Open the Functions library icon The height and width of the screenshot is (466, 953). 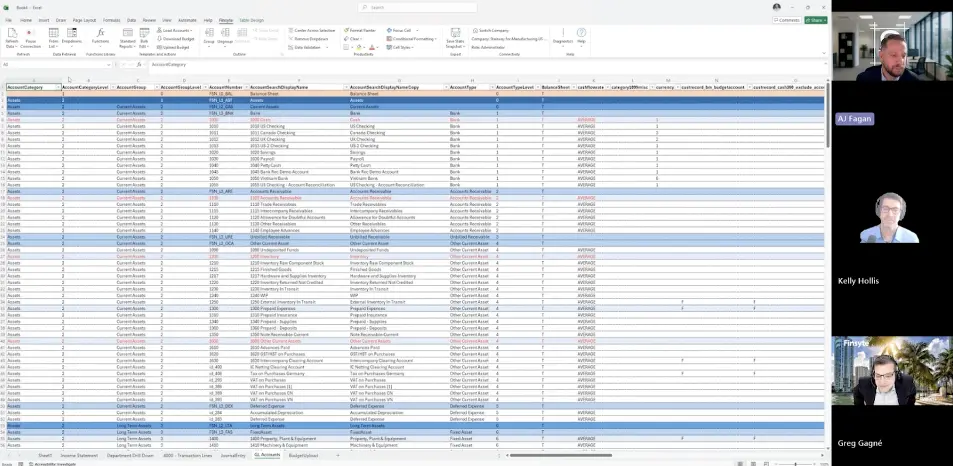101,37
